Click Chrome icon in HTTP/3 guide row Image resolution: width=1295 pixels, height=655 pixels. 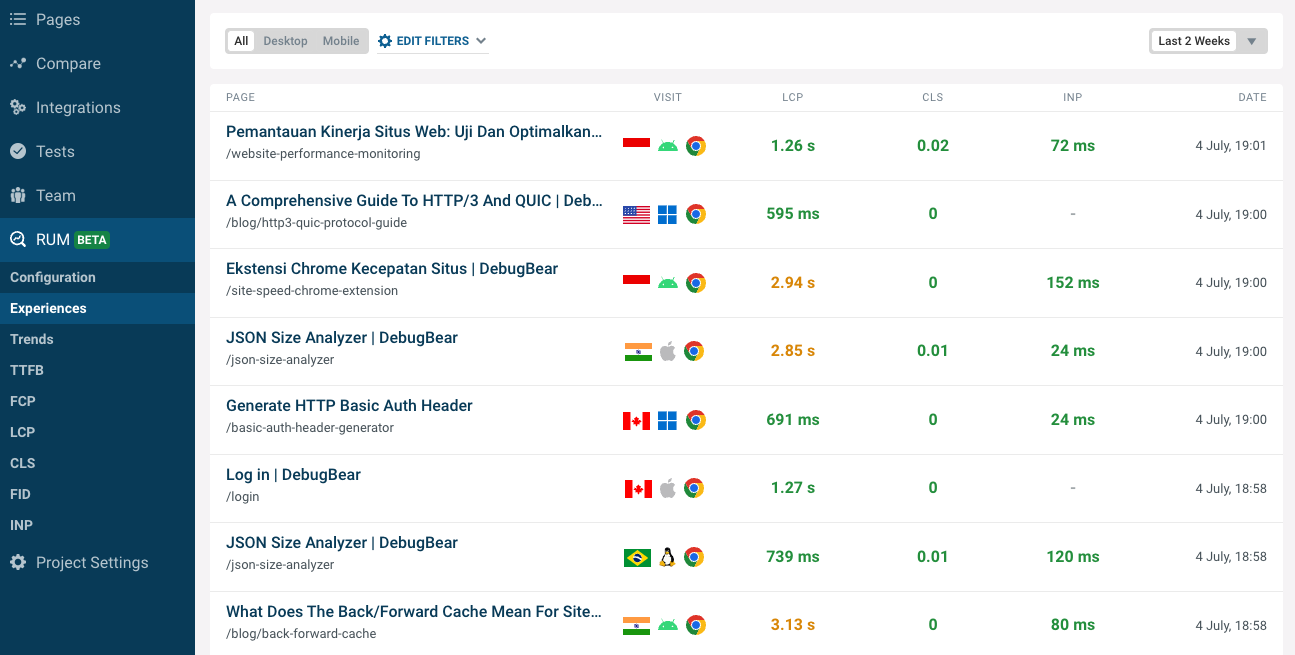click(x=696, y=214)
